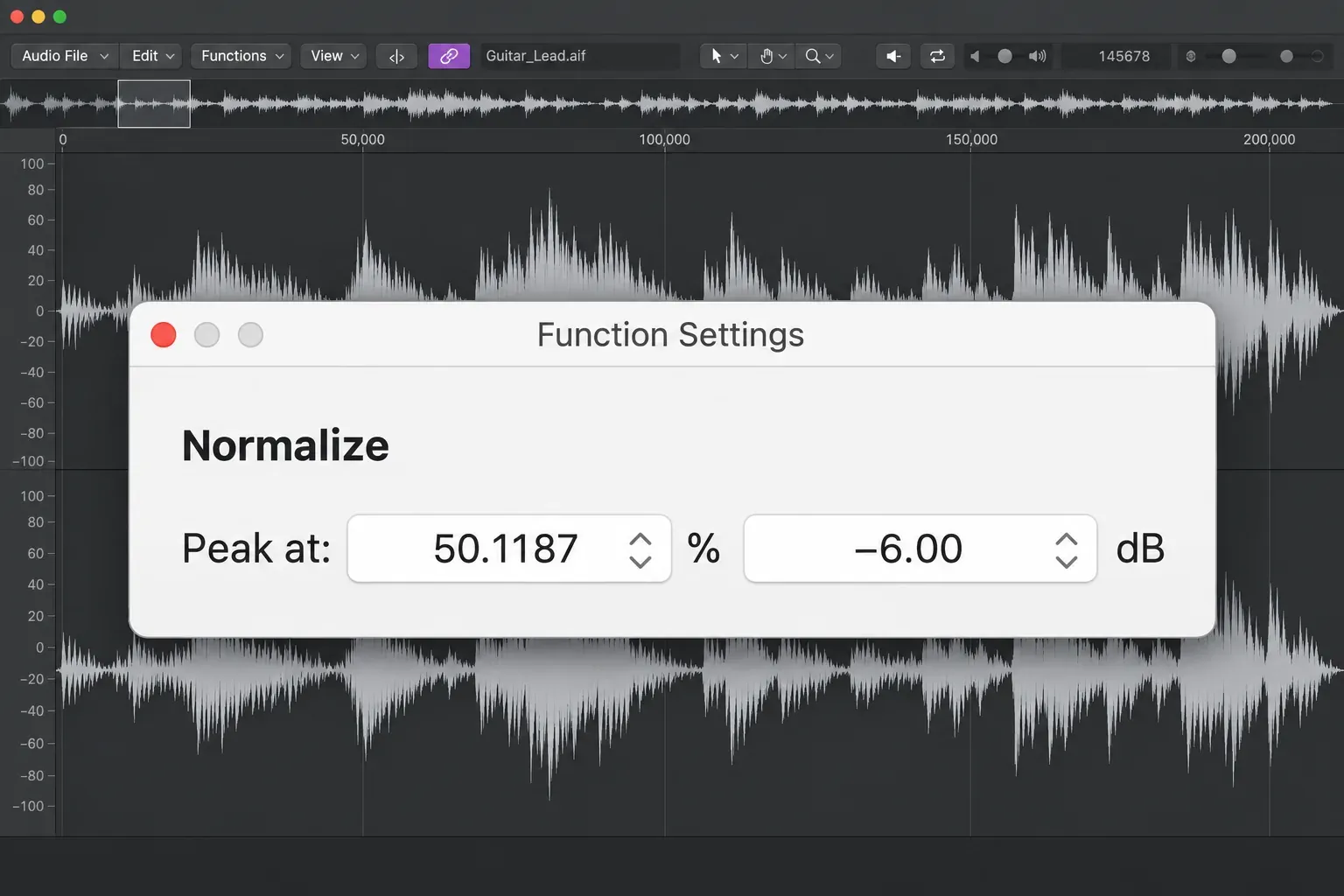Click the Normalize heading text
1344x896 pixels.
coord(285,445)
